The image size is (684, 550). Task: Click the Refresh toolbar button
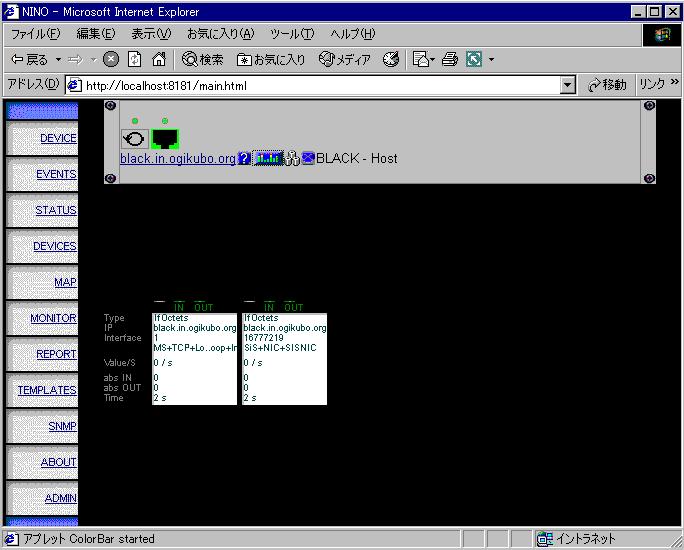[134, 60]
